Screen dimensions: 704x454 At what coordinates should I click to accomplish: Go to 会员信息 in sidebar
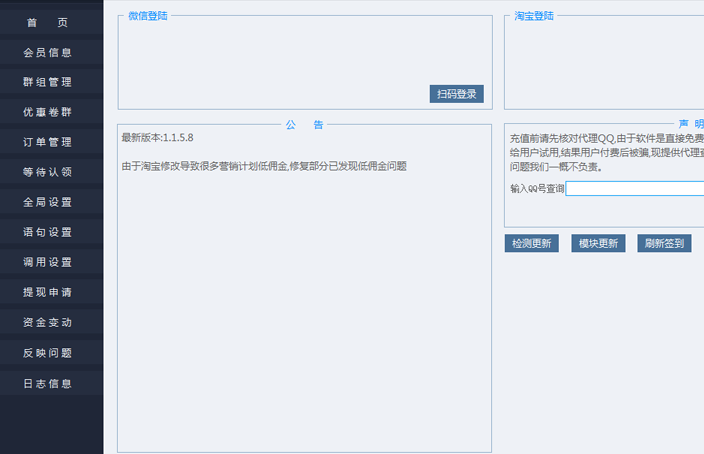point(48,52)
